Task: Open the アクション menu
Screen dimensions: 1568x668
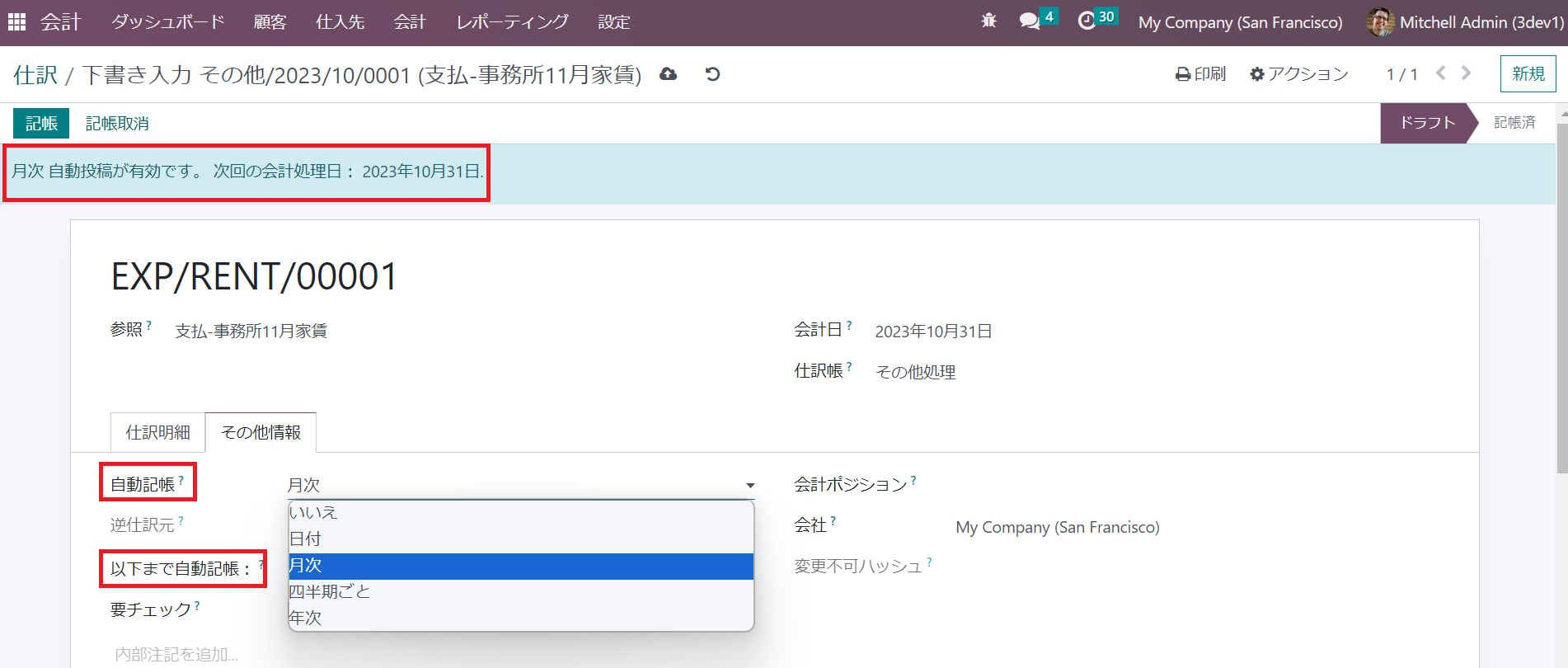Action: tap(1298, 74)
